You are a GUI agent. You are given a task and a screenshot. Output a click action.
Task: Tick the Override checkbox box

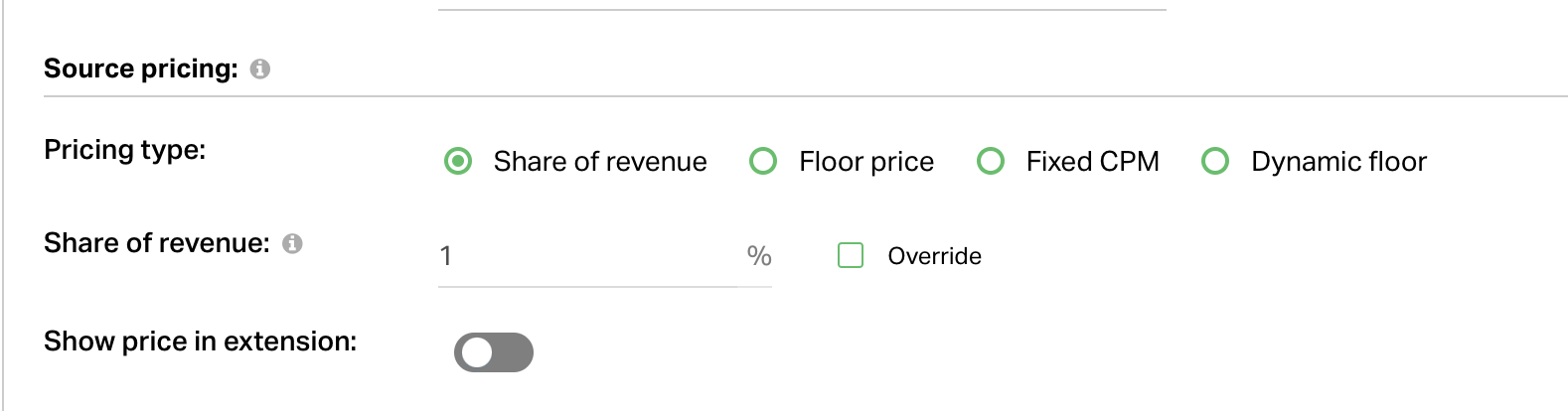pos(851,255)
